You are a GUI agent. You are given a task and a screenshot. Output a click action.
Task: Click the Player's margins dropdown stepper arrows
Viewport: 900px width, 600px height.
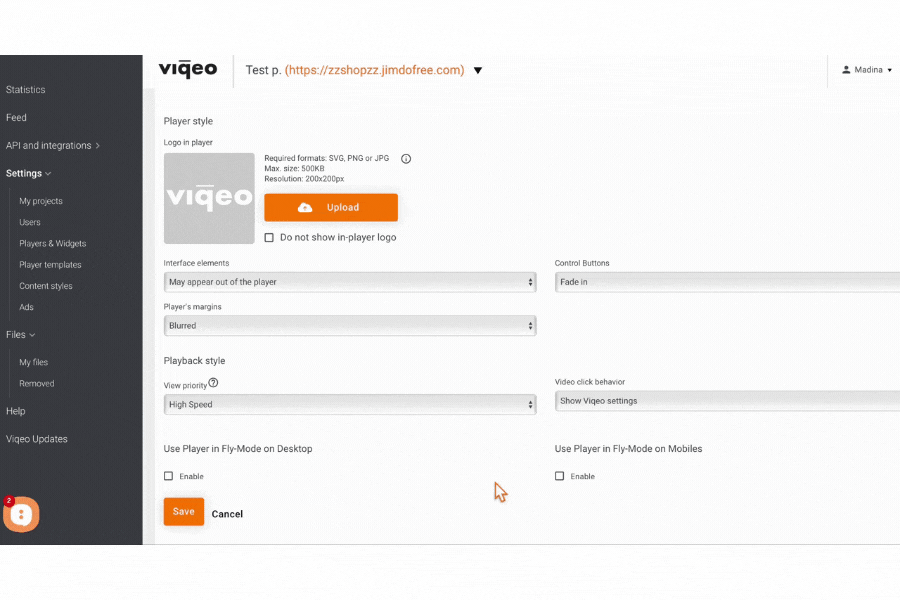tap(529, 325)
